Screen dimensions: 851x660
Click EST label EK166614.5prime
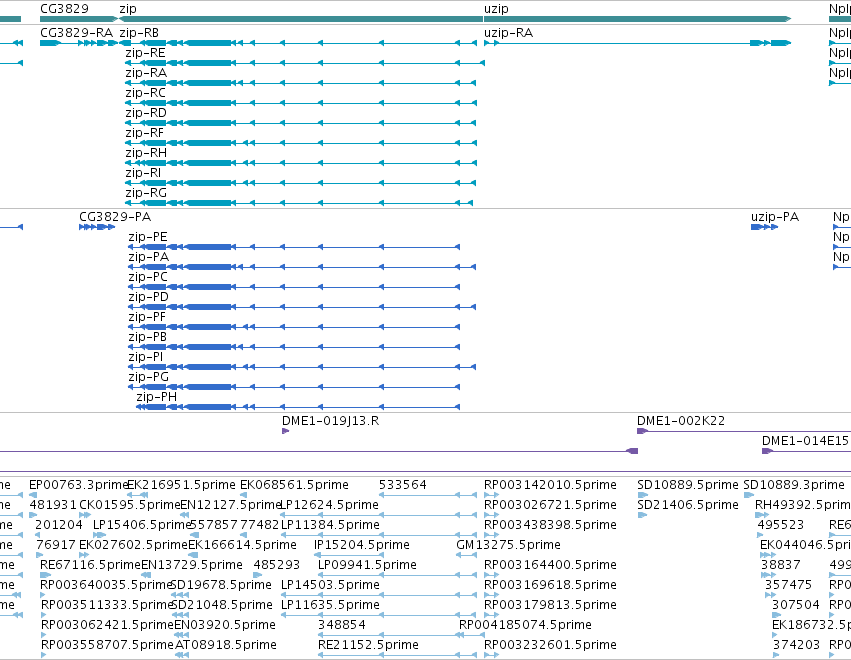coord(243,545)
